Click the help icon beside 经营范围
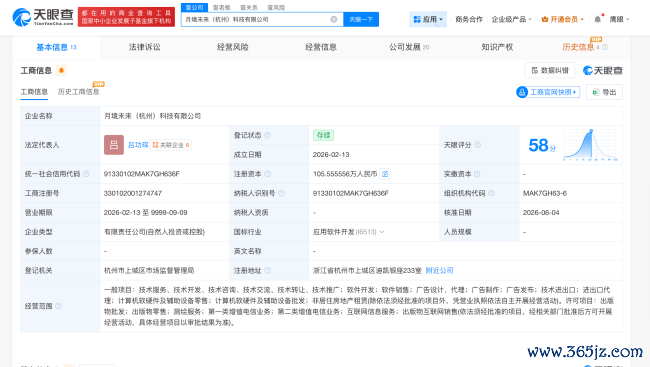 pyautogui.click(x=58, y=306)
